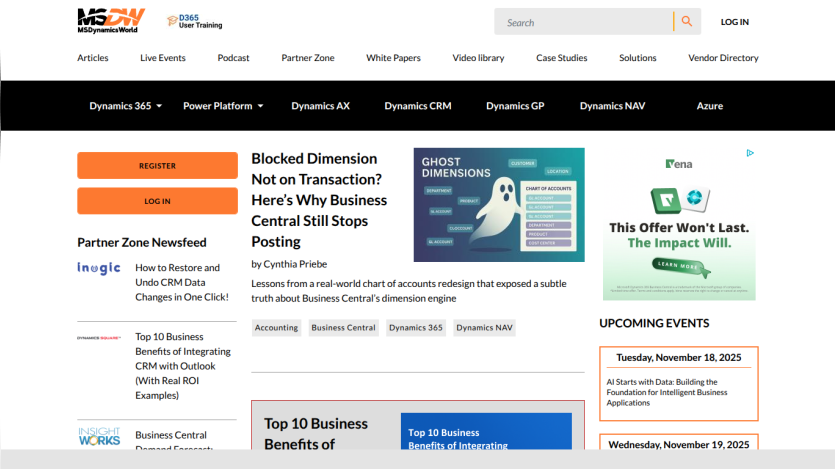
Task: Click the Vena logo in advertisement
Action: point(679,164)
